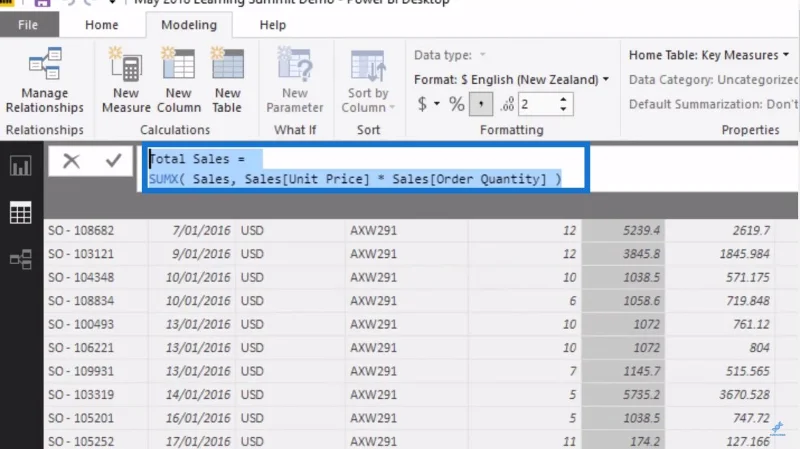Click decimal places input field

[x=538, y=105]
